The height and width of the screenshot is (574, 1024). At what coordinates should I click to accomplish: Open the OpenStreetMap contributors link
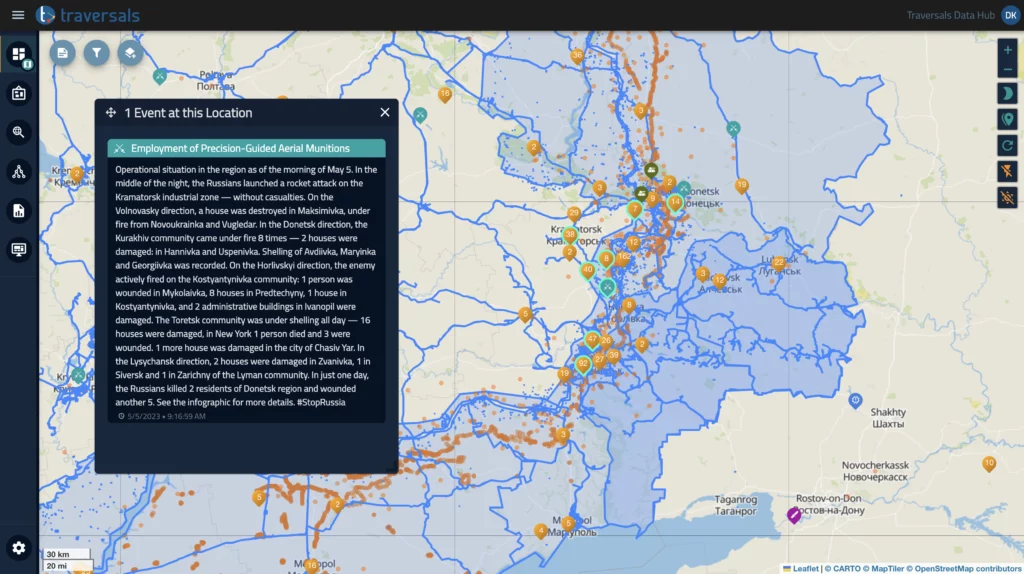coord(967,569)
